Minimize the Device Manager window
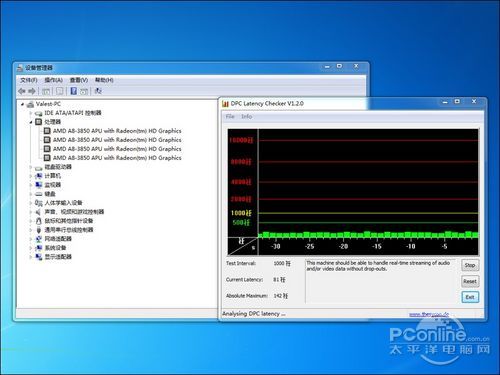Viewport: 500px width, 375px height. [327, 67]
